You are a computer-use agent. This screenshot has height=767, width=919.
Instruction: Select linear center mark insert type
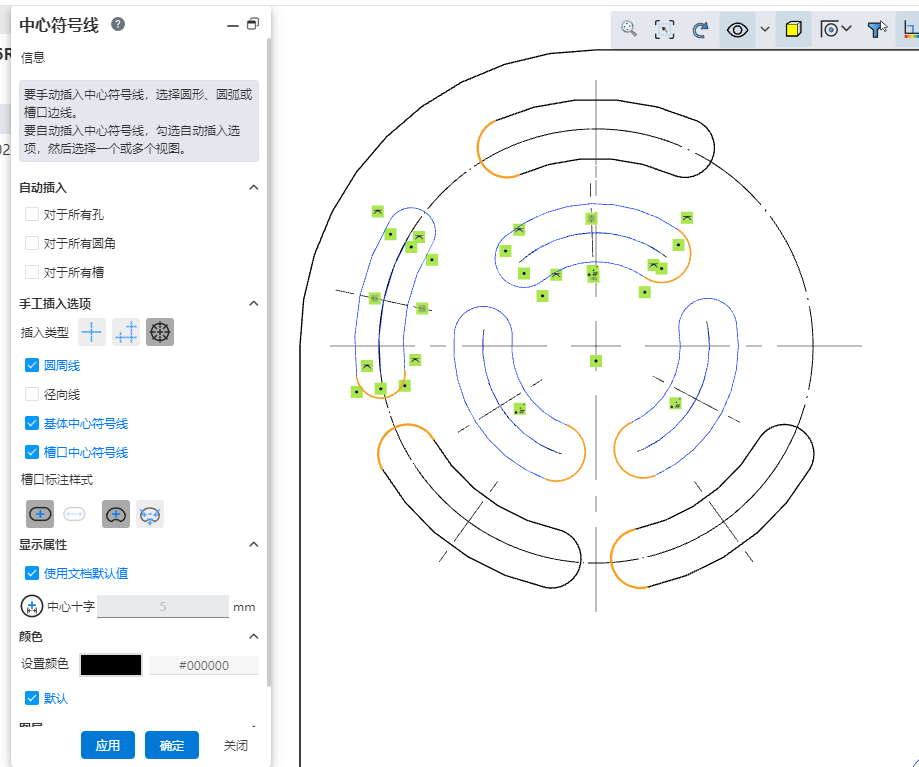(x=126, y=332)
